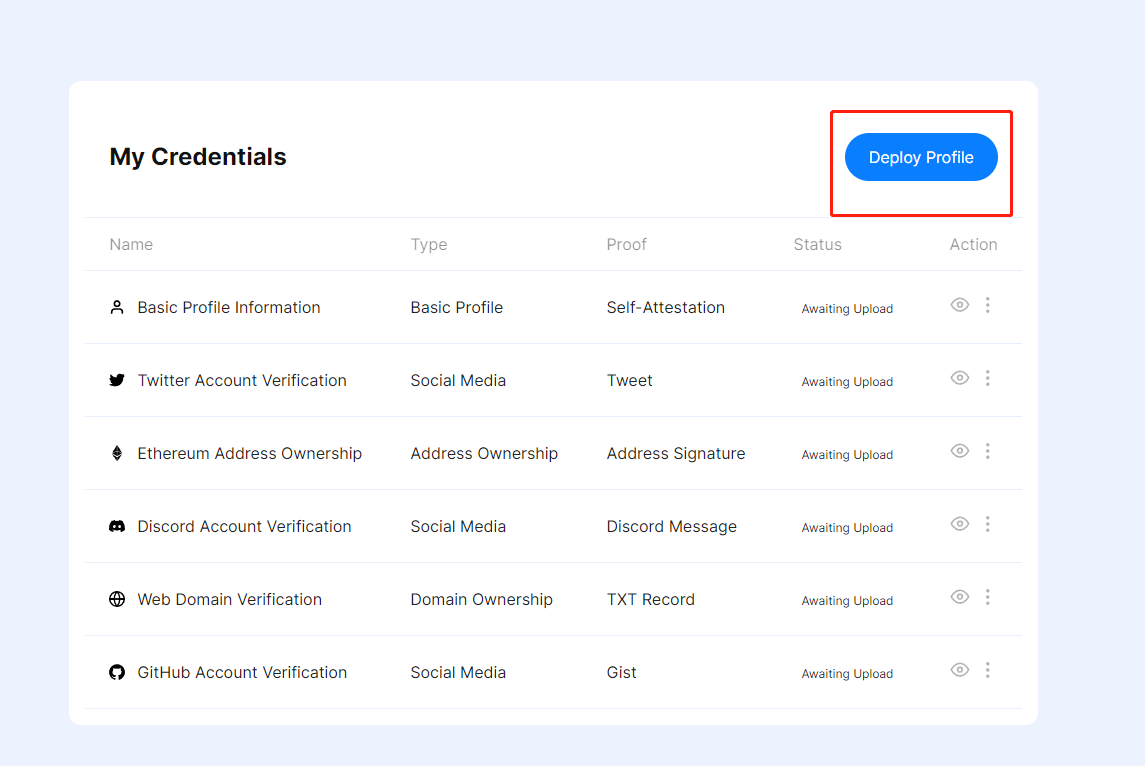The width and height of the screenshot is (1145, 766).
Task: Click Awaiting Upload status for Twitter row
Action: [847, 382]
